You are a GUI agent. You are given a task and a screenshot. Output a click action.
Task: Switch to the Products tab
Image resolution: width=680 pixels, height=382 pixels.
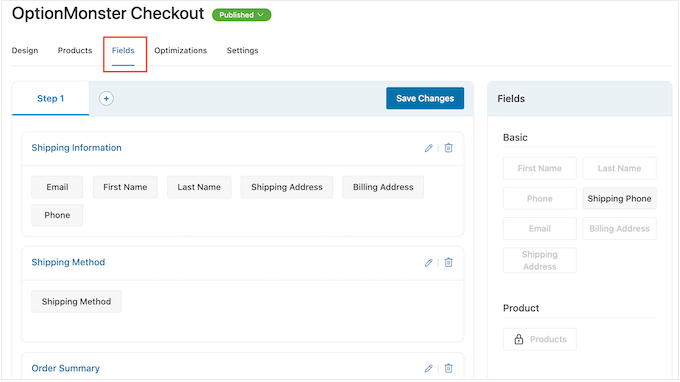[75, 50]
